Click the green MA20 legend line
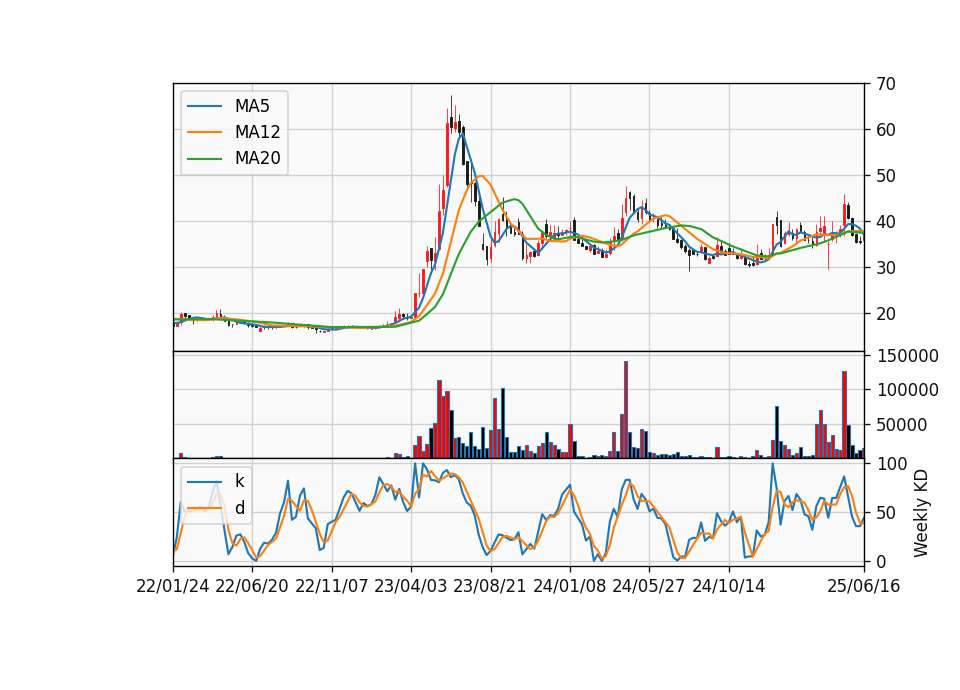The height and width of the screenshot is (690, 960). 204,158
